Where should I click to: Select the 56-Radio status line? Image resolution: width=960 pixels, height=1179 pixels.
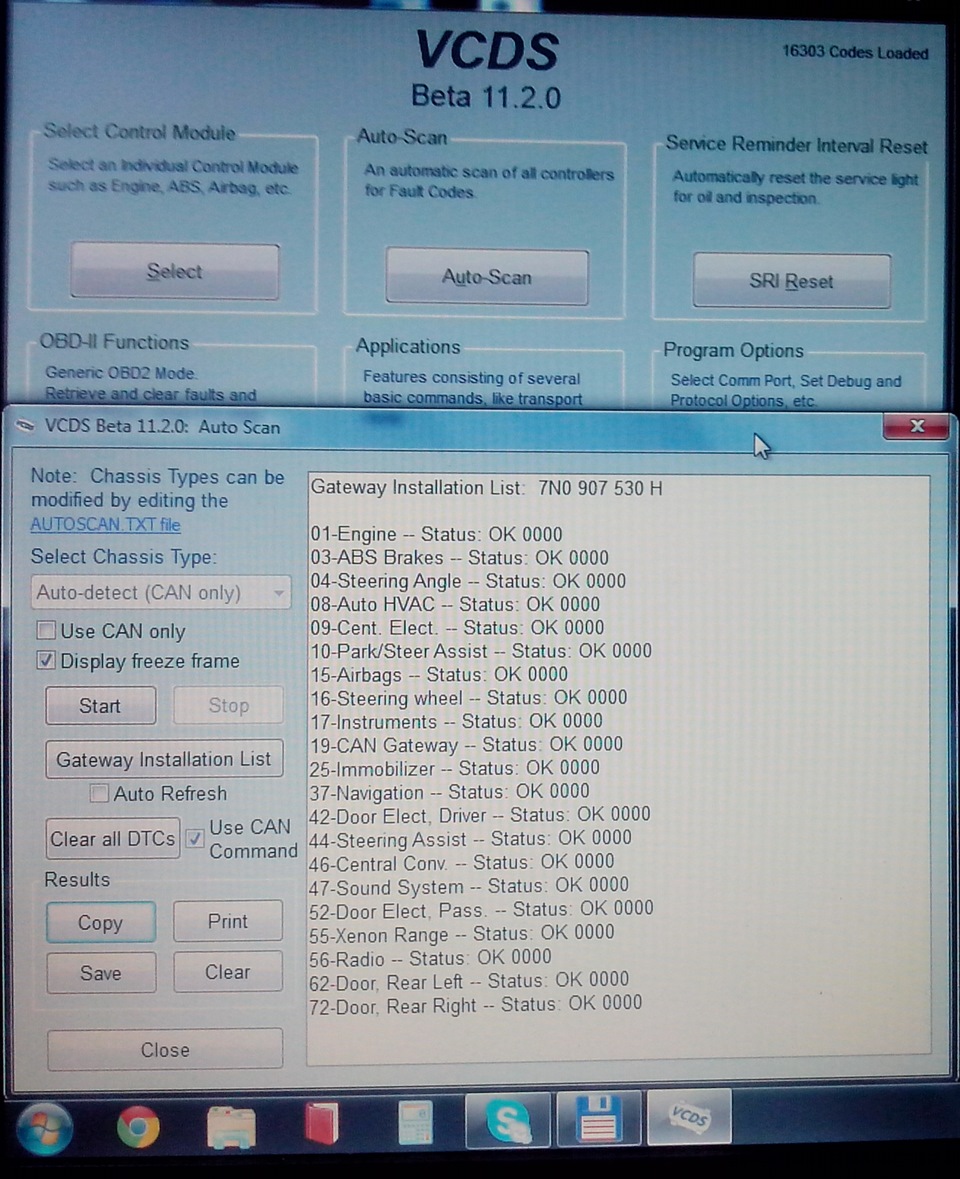tap(430, 957)
